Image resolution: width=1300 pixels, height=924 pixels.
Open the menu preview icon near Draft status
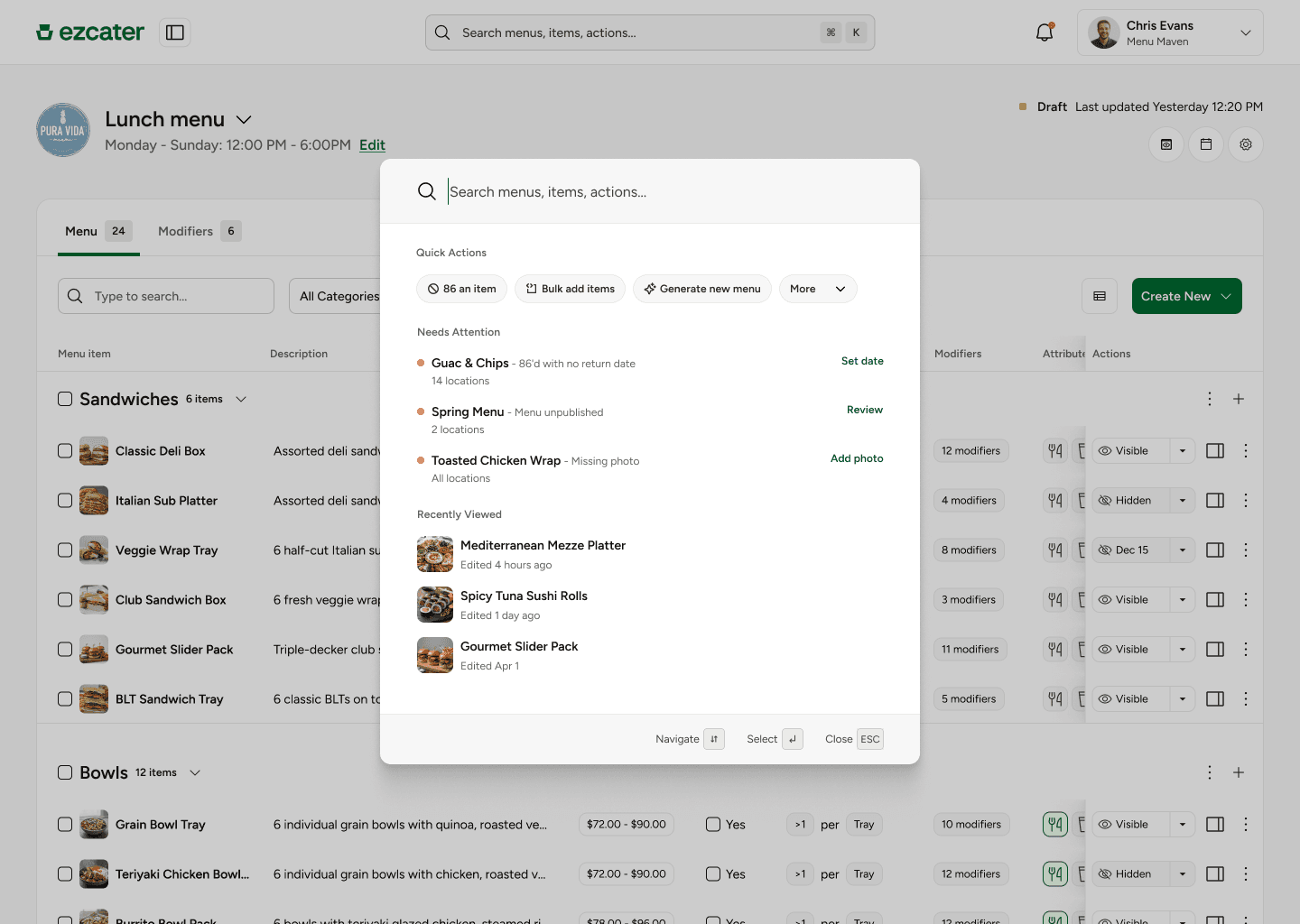point(1165,144)
